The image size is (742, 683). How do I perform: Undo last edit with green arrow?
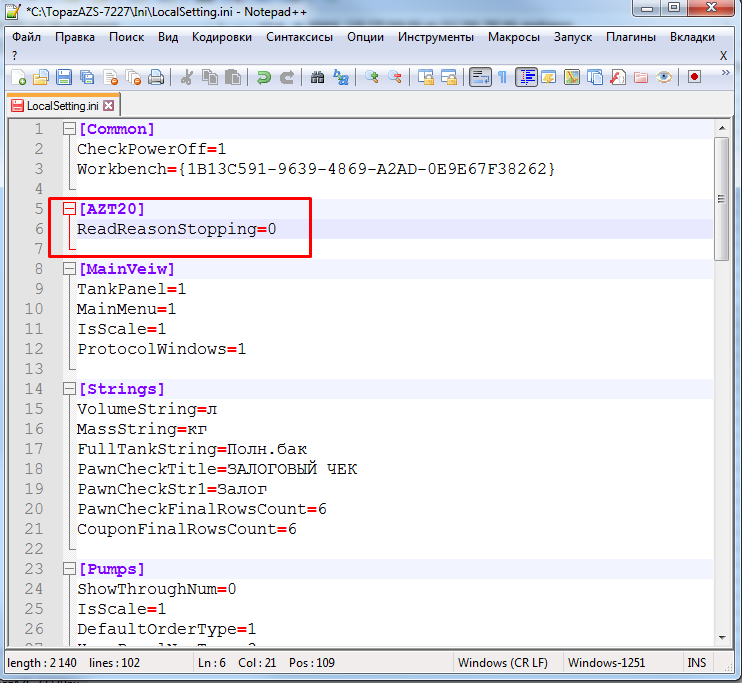[x=264, y=77]
